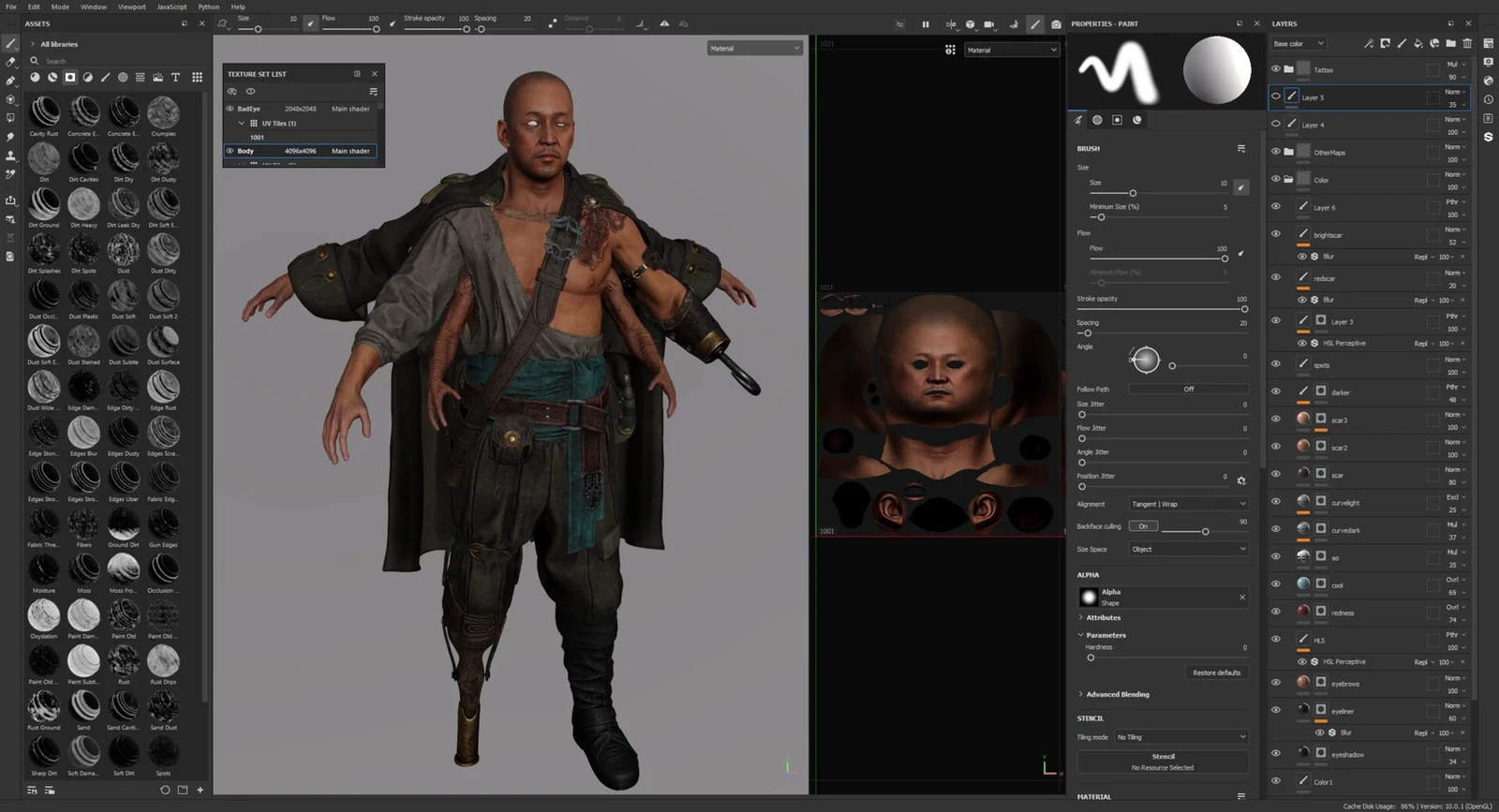Switch assets to grid view icon
The height and width of the screenshot is (812, 1499).
coord(197,77)
